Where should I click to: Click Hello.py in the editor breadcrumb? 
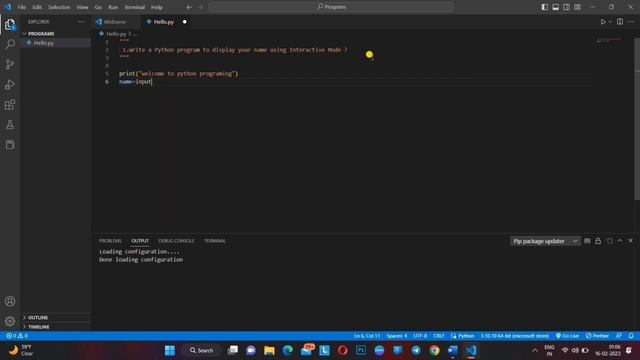pos(116,34)
